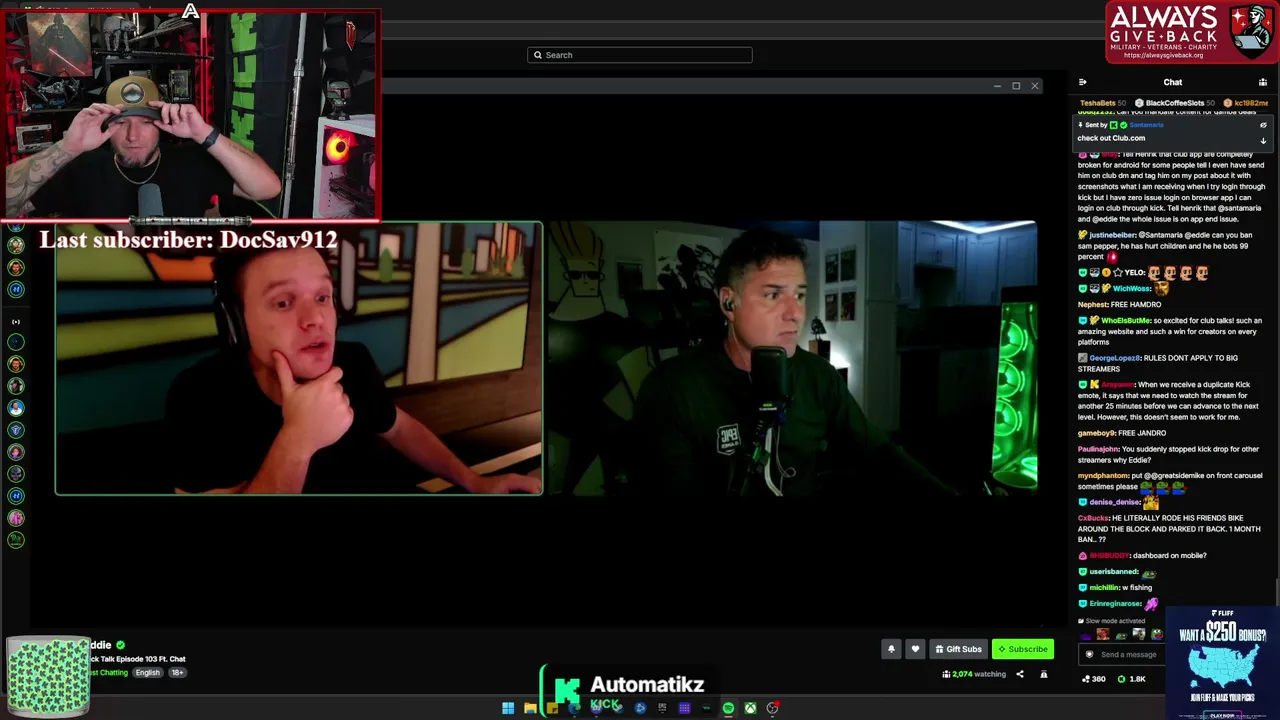
Task: Click the left streamer's video feed
Action: 299,359
